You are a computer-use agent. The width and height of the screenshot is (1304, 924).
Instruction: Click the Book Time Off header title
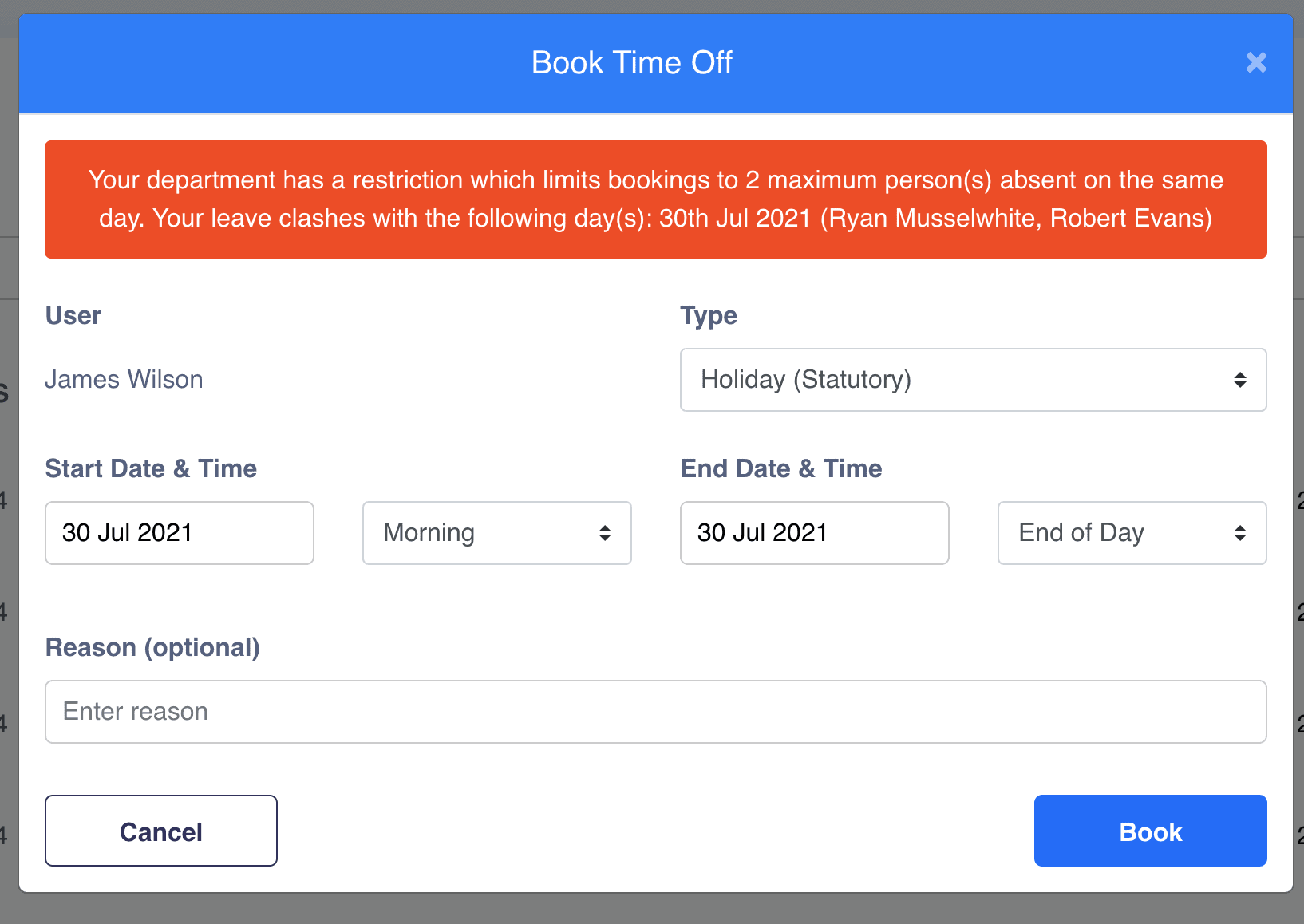tap(631, 63)
